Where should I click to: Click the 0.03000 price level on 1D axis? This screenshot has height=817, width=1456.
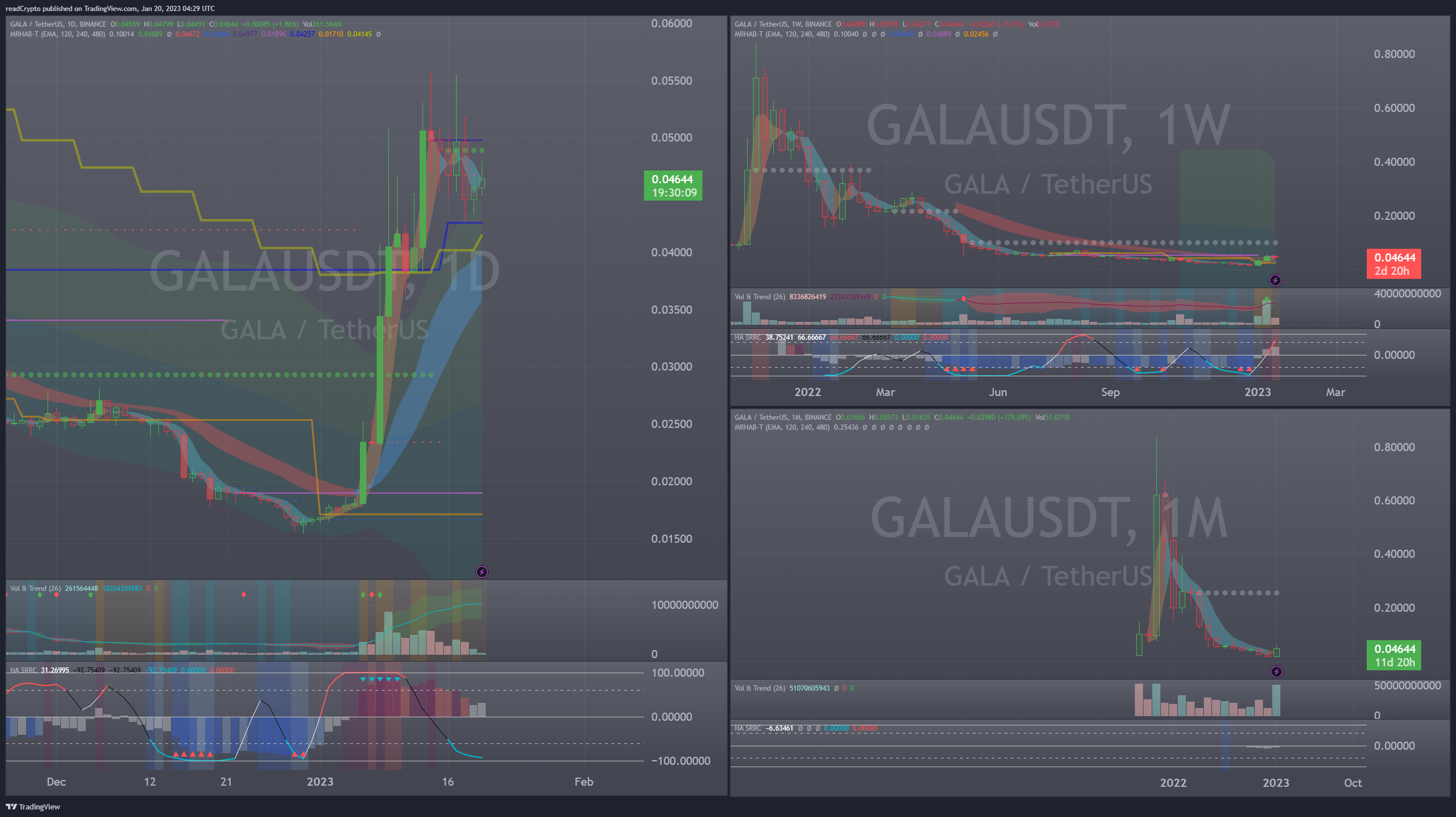pyautogui.click(x=671, y=366)
